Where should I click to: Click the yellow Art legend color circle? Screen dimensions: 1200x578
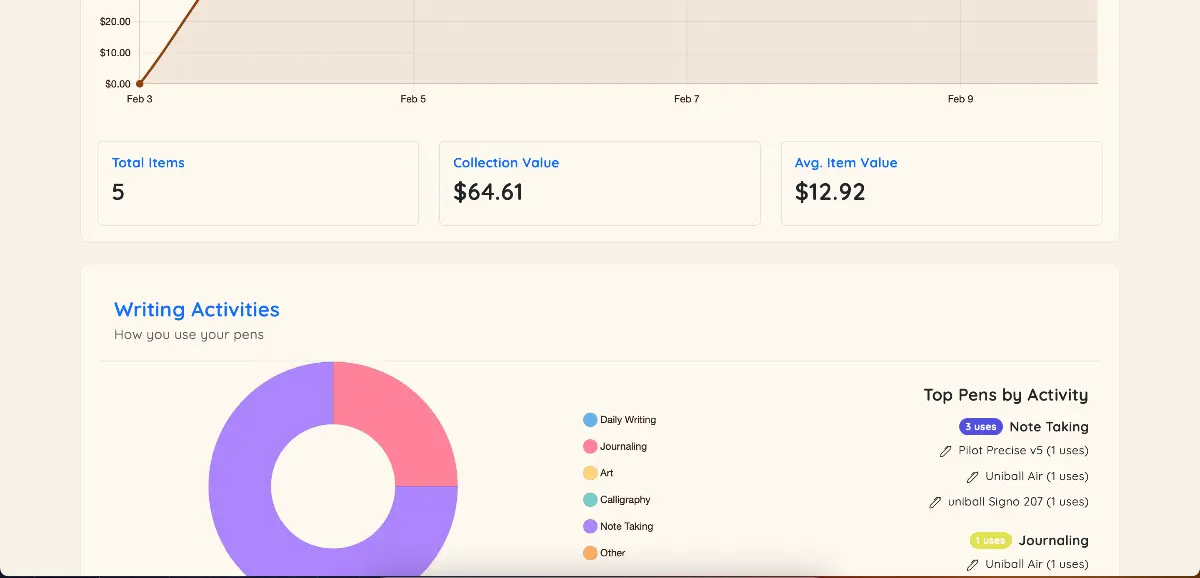pos(590,473)
